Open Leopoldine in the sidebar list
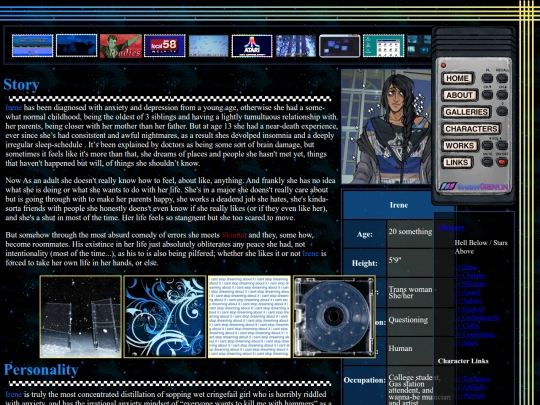The width and height of the screenshot is (540, 405). pyautogui.click(x=476, y=334)
